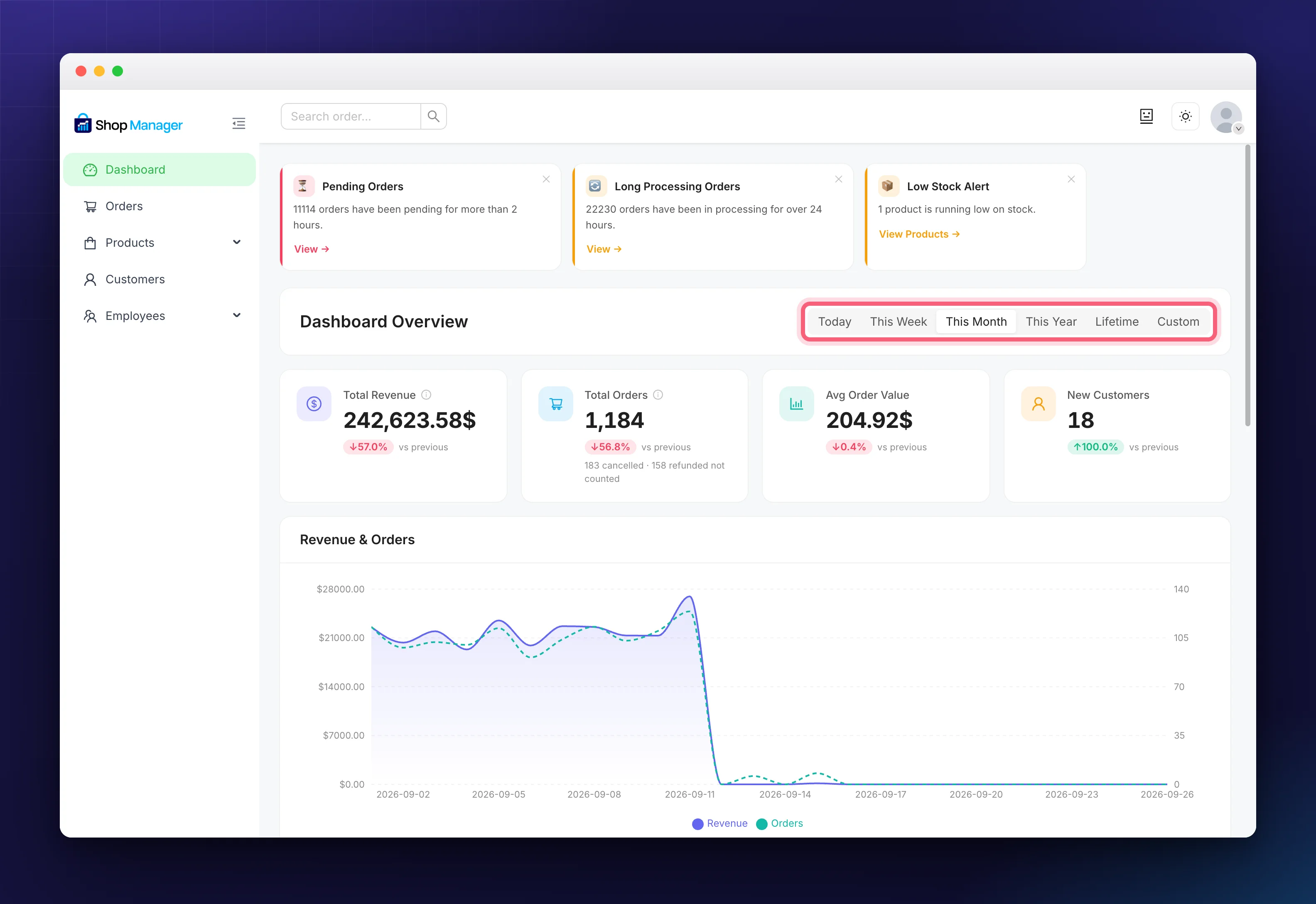Click the Total Orders info icon
Screen dimensions: 1316x904
(658, 395)
